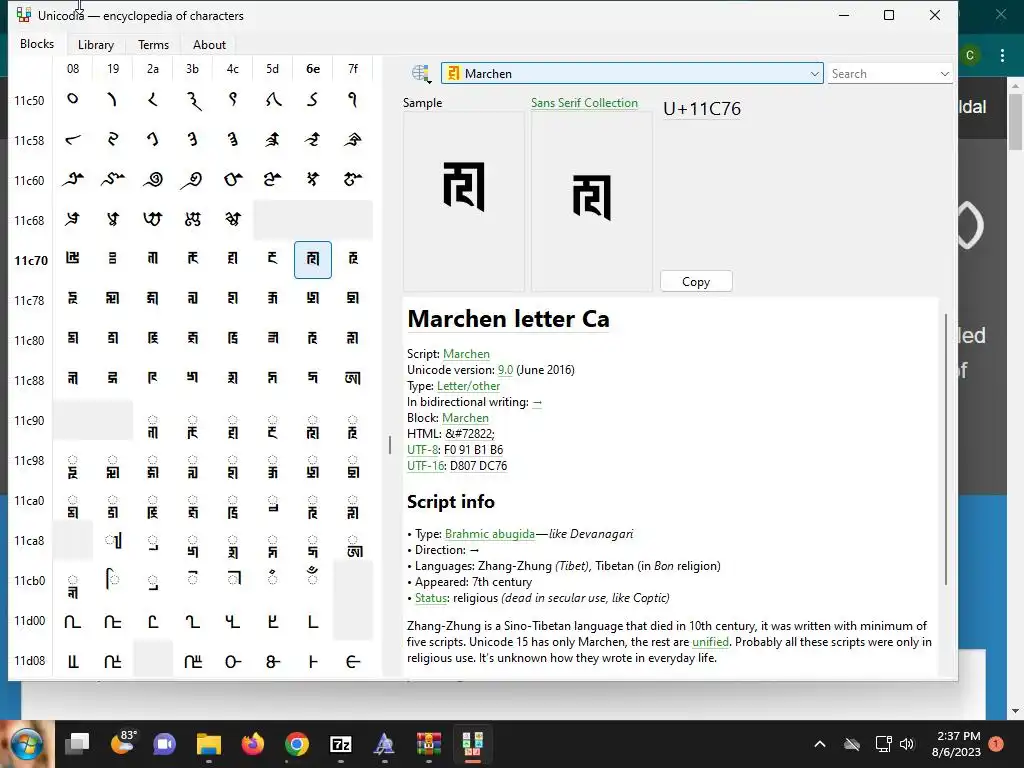
Task: Click into the Search input field
Action: click(x=882, y=74)
